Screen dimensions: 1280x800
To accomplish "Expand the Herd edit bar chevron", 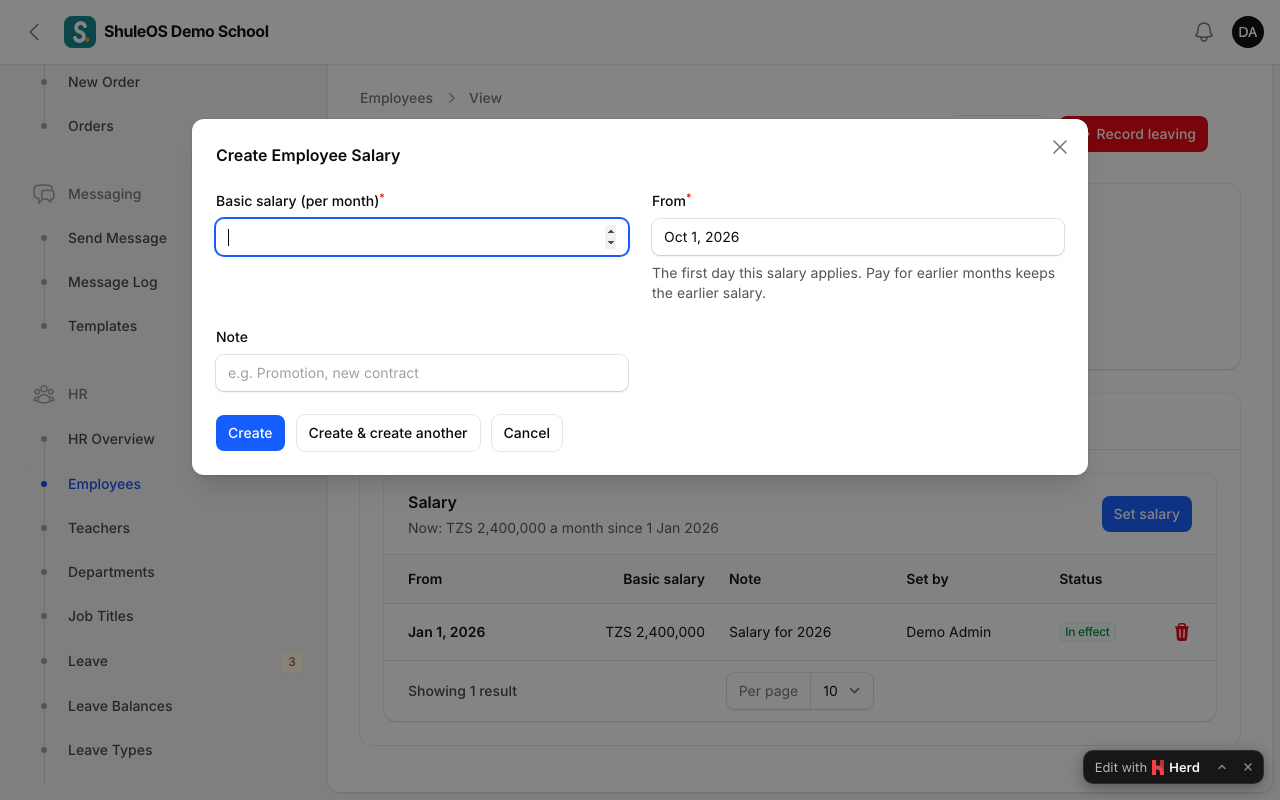I will pos(1222,767).
